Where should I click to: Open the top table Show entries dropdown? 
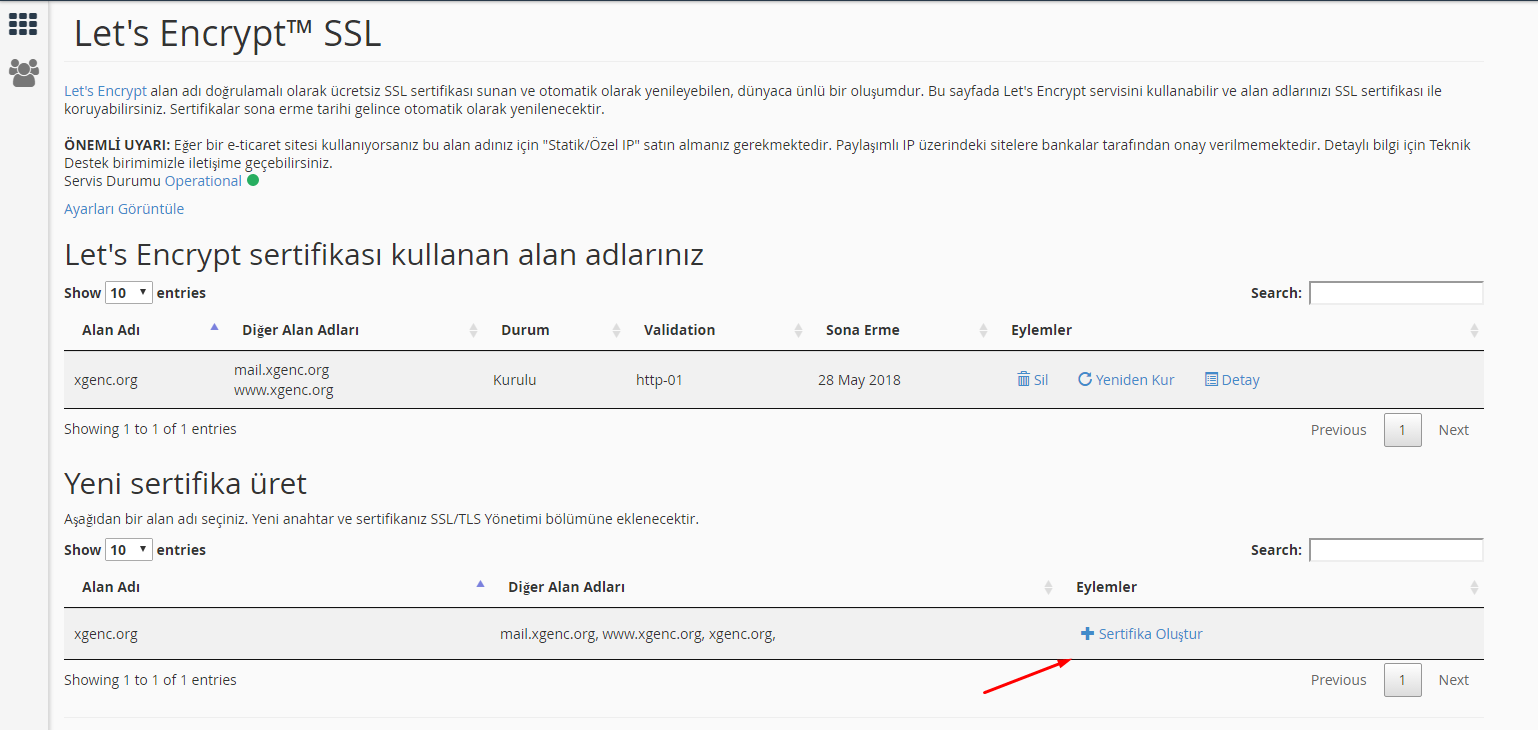point(129,293)
